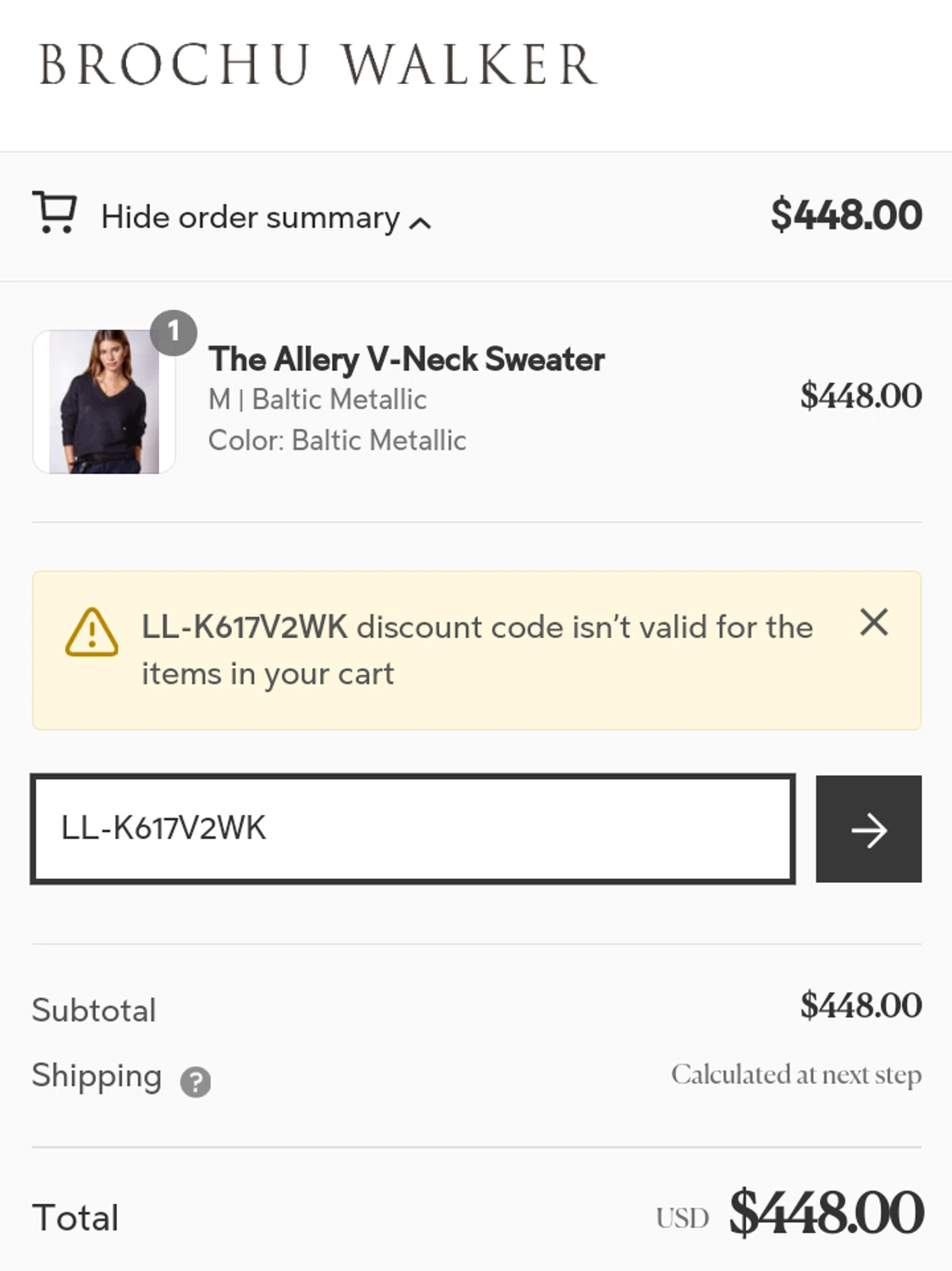Click the Color: Baltic Metallic text
The image size is (952, 1271).
[x=337, y=441]
